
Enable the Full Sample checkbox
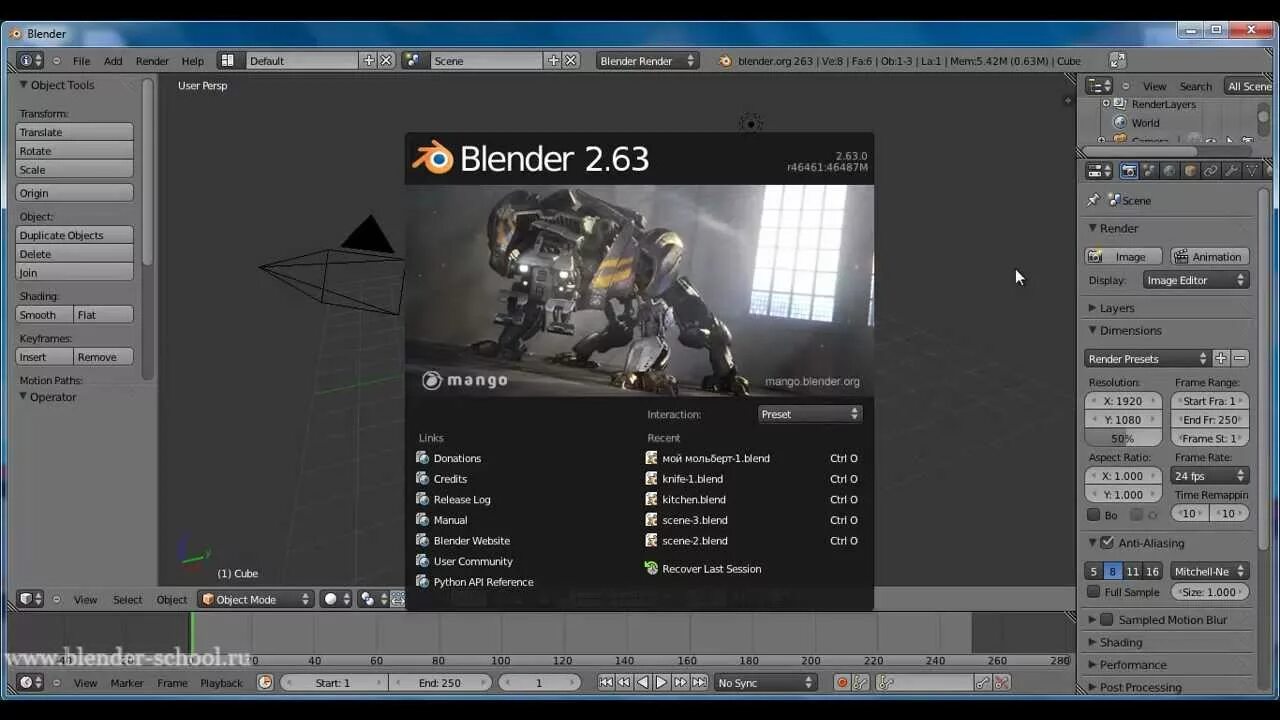point(1094,592)
